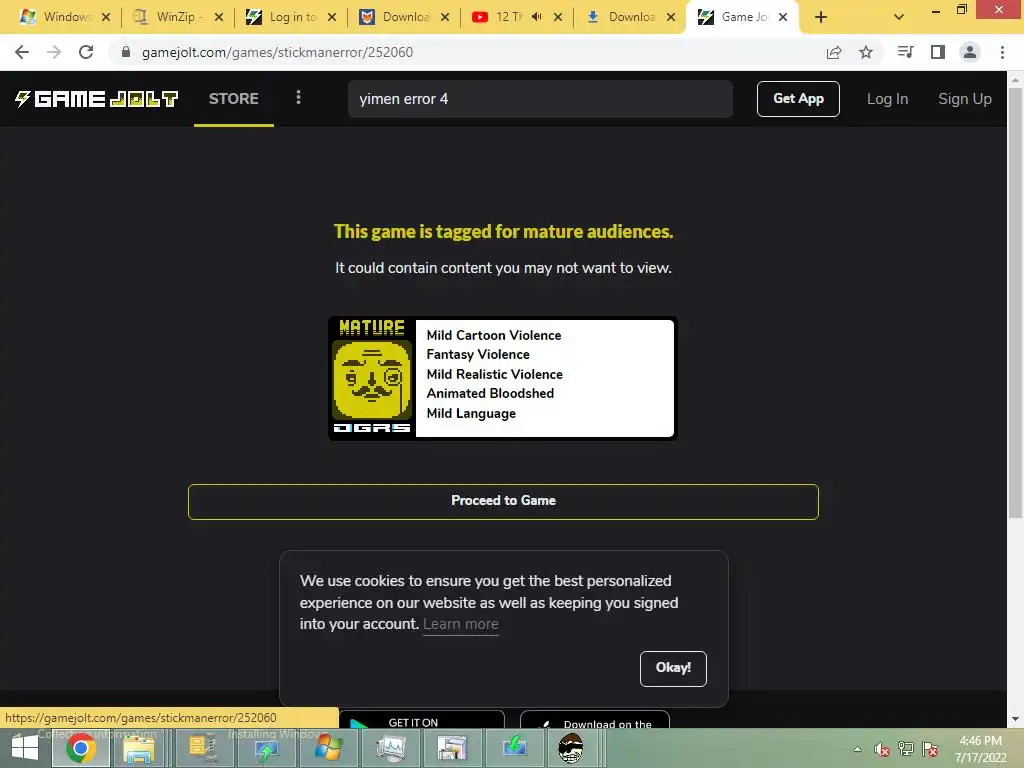This screenshot has height=768, width=1024.
Task: Open Chrome's three-dot menu
Action: [1002, 52]
